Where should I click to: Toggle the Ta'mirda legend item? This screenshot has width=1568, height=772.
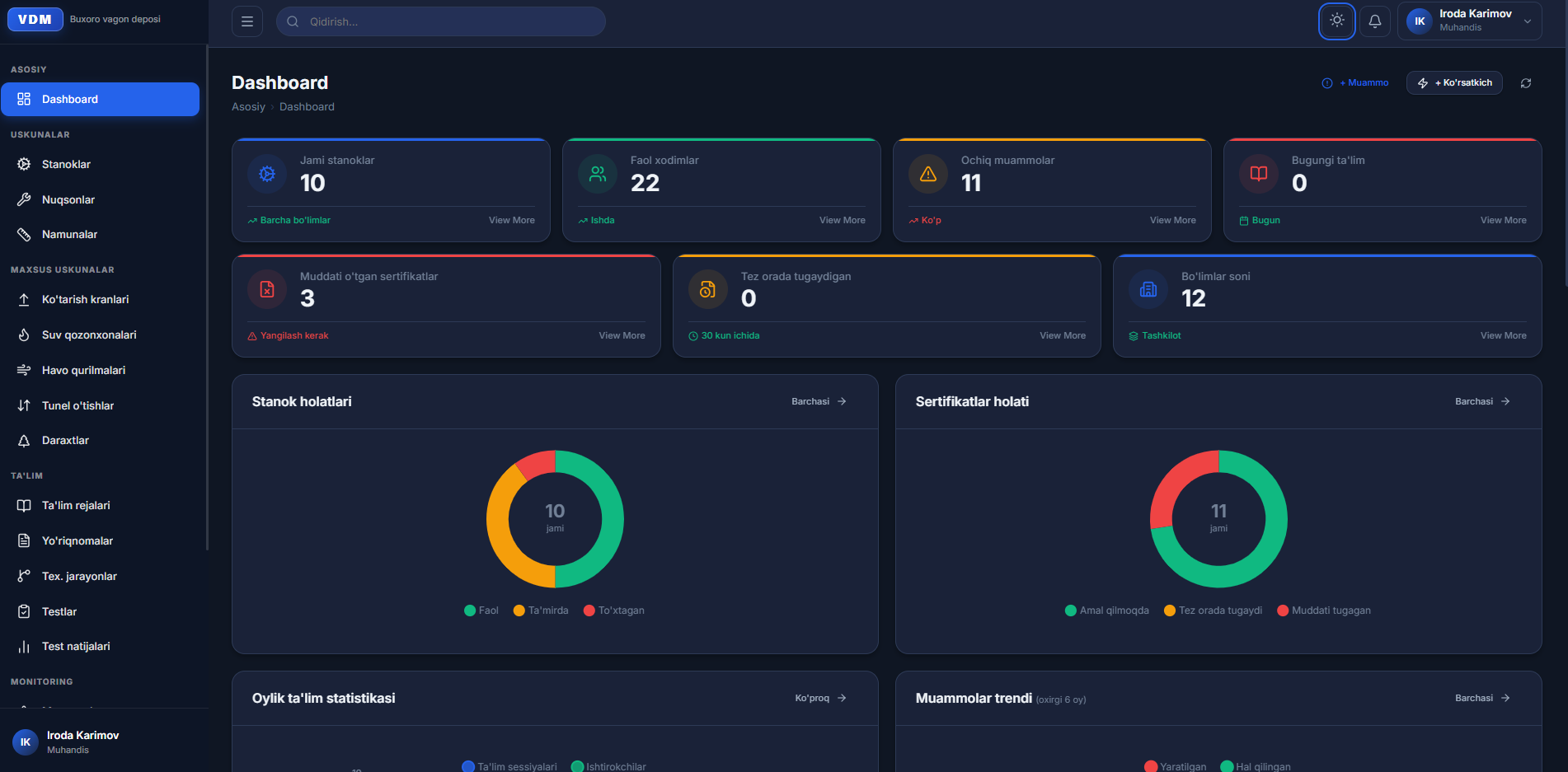pos(541,611)
